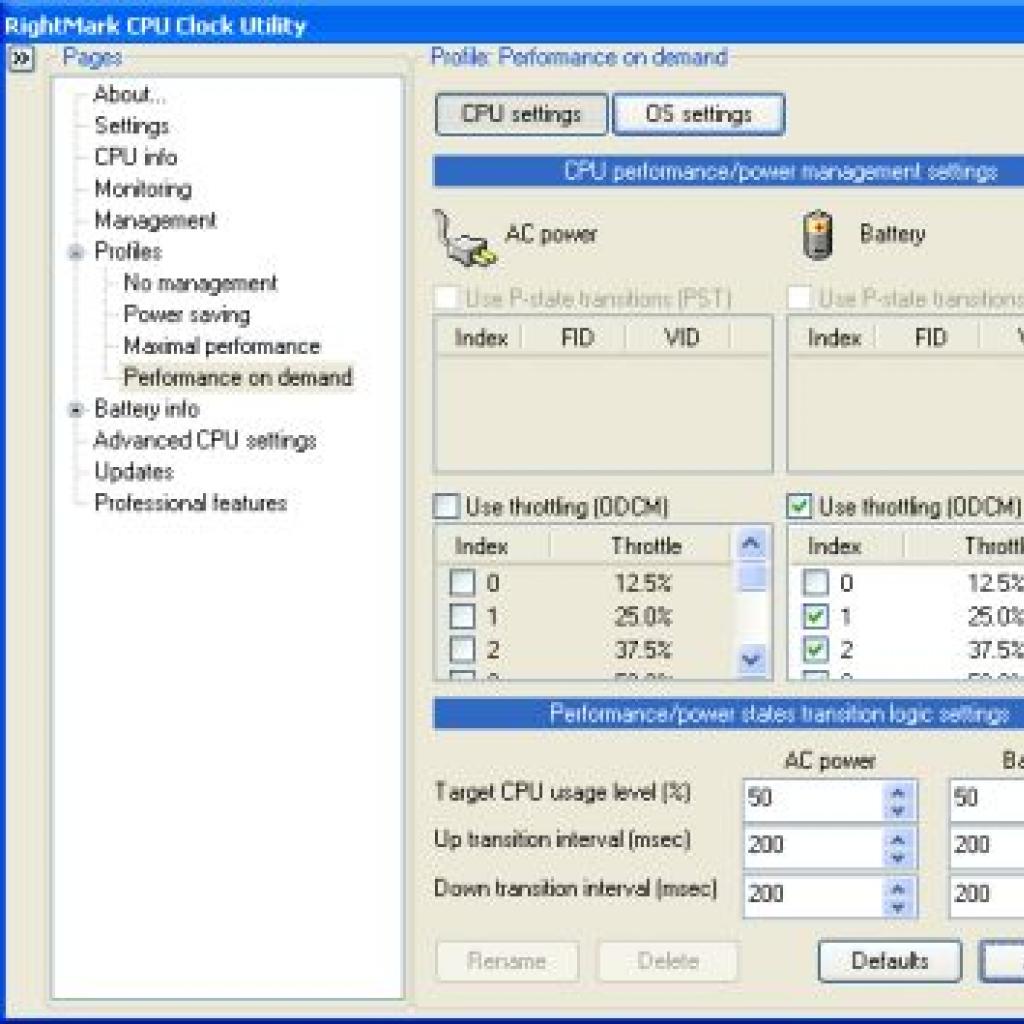1024x1024 pixels.
Task: Focus AC Target CPU usage level field
Action: pyautogui.click(x=814, y=799)
